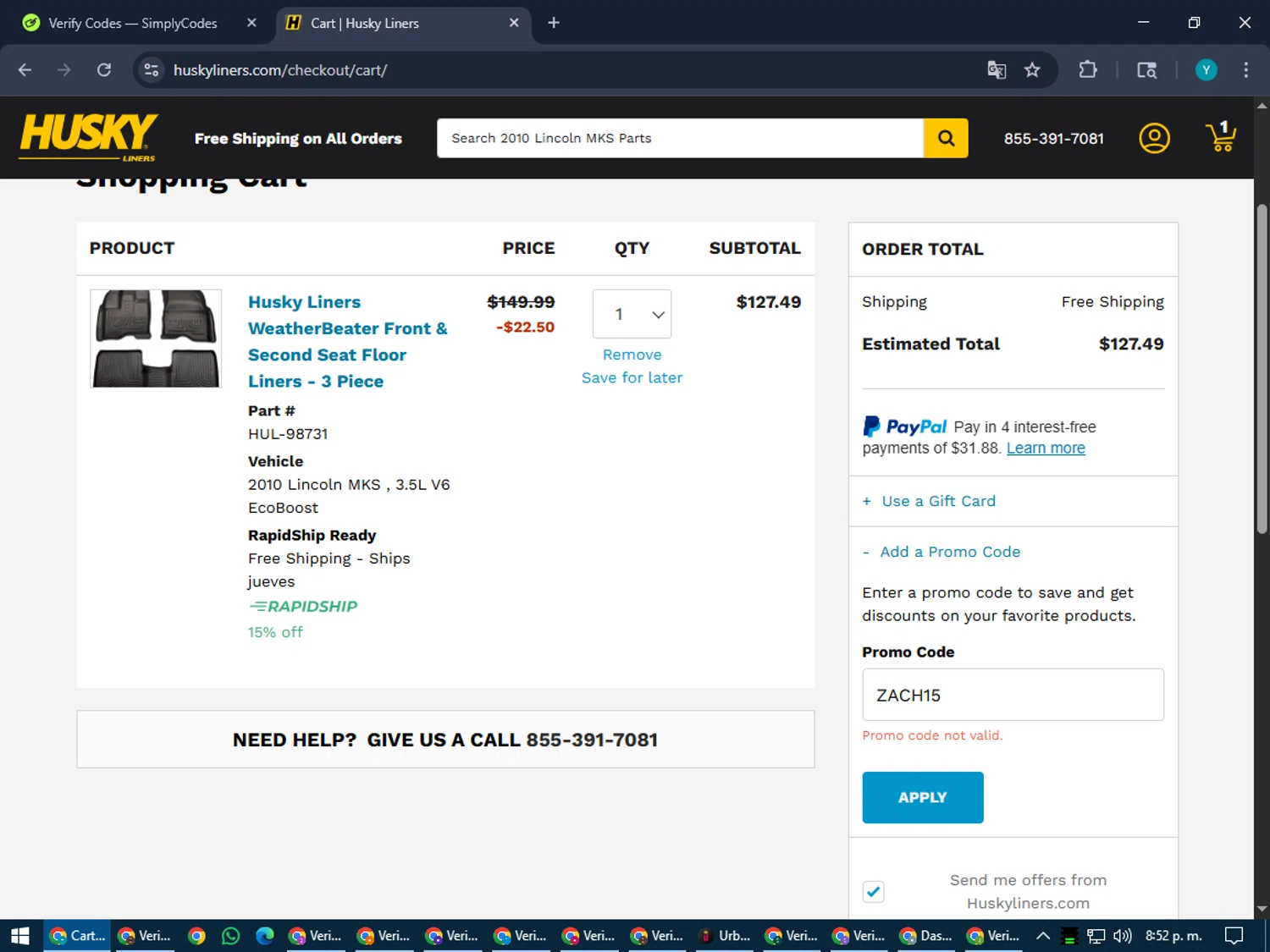Open the extensions puzzle icon
The height and width of the screenshot is (952, 1270).
(1088, 70)
